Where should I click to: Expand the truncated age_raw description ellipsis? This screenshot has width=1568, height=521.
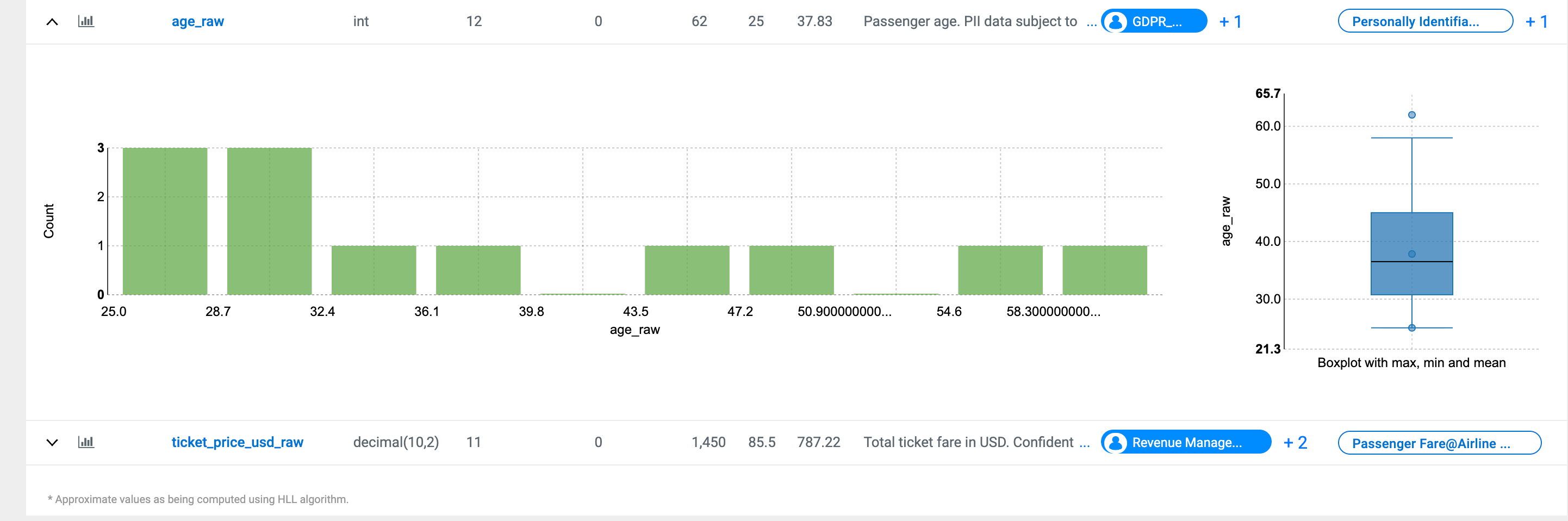click(1091, 22)
